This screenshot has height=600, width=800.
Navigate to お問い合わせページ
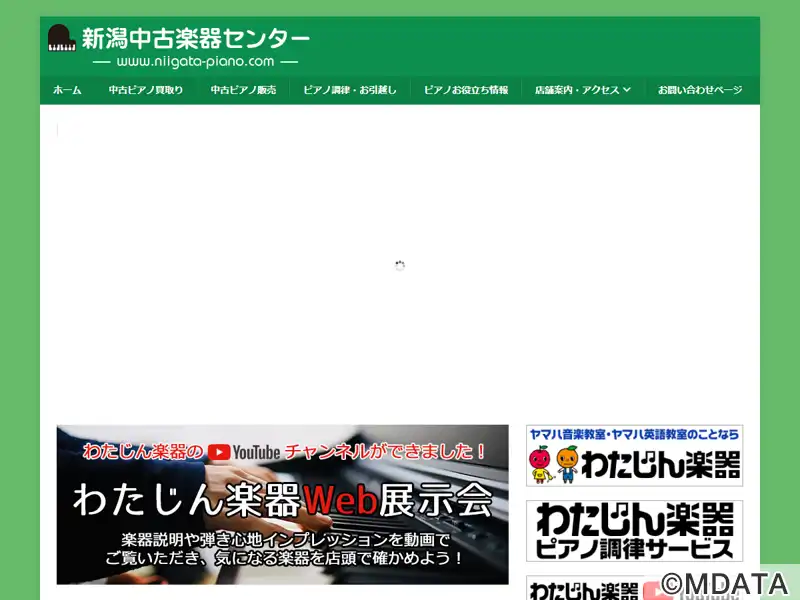pyautogui.click(x=700, y=90)
